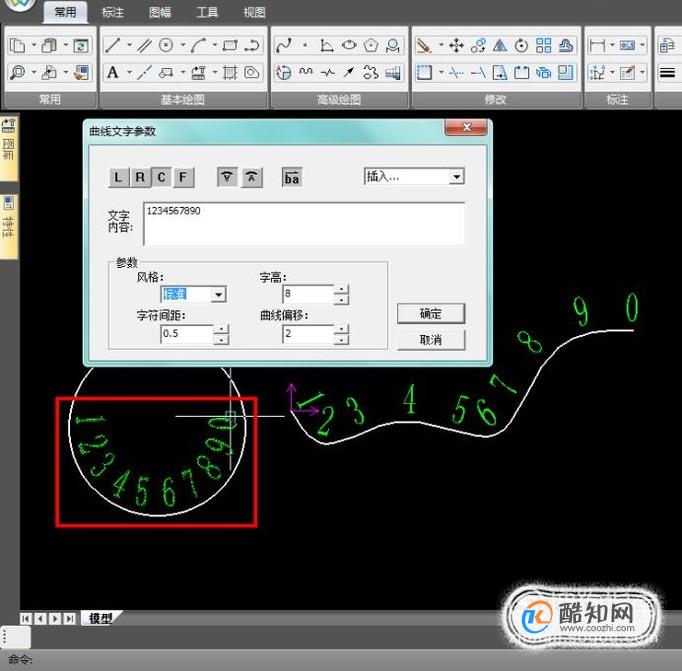Screen dimensions: 682x671
Task: Select the Trim tool
Action: (x=456, y=72)
